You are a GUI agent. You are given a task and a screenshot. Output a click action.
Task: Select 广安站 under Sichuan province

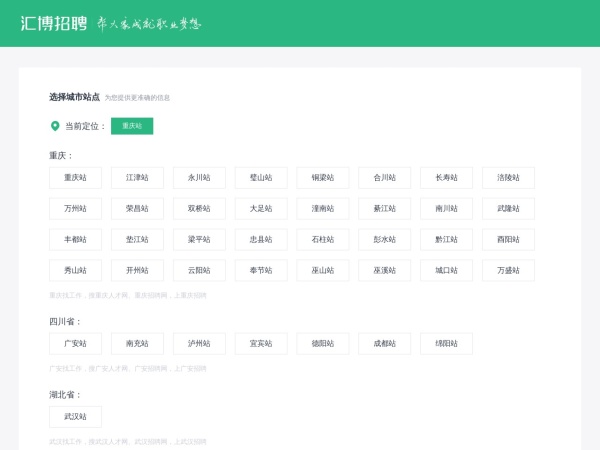point(75,344)
